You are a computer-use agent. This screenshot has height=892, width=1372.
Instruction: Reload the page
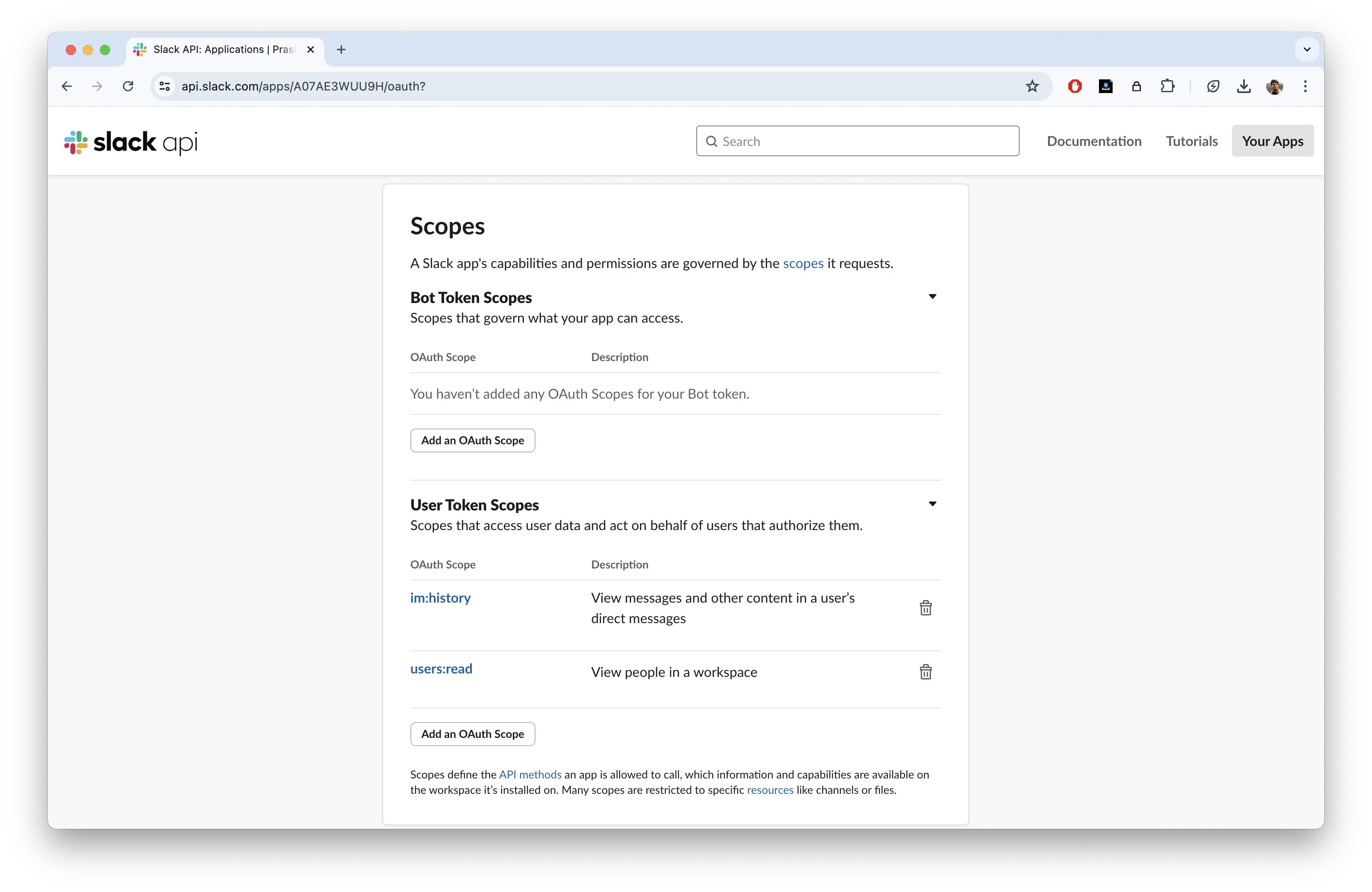coord(128,86)
